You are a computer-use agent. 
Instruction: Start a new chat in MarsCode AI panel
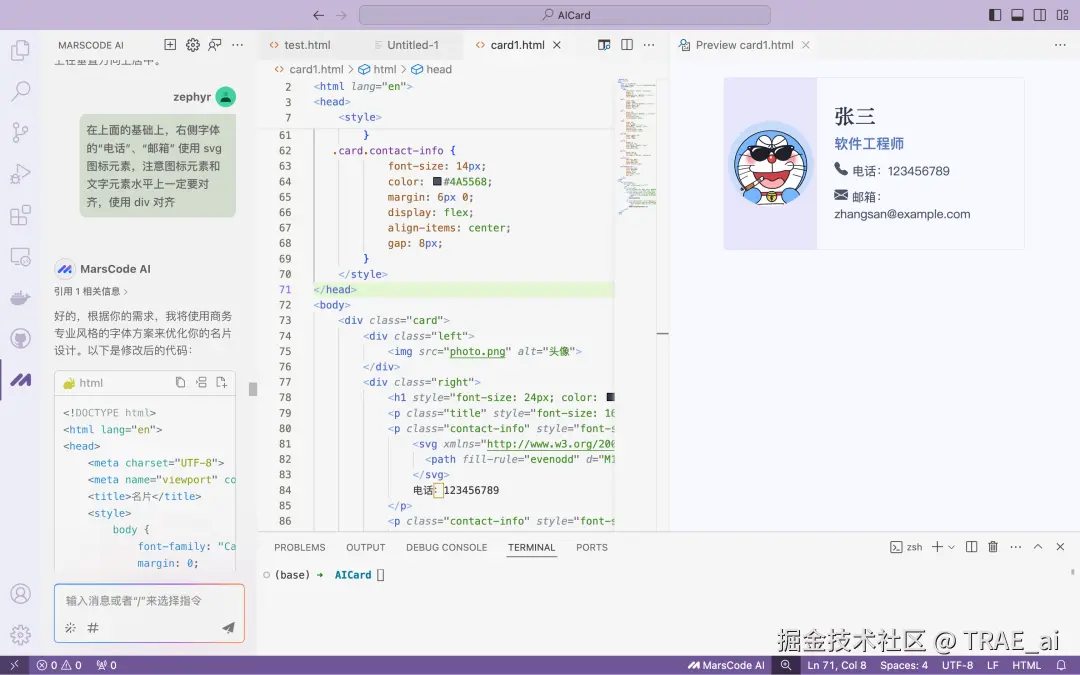tap(170, 45)
